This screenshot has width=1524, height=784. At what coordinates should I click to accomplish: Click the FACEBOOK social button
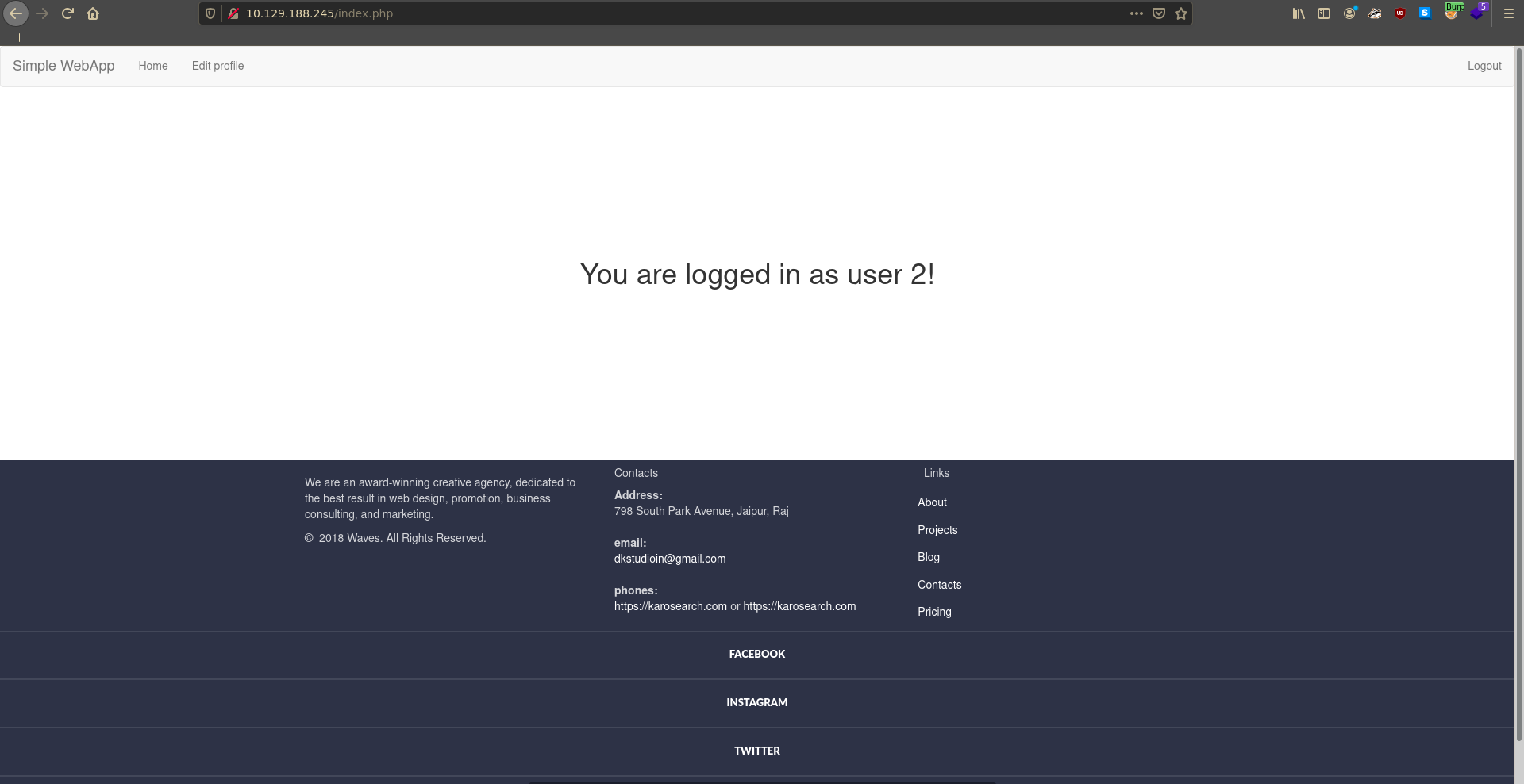(x=756, y=654)
